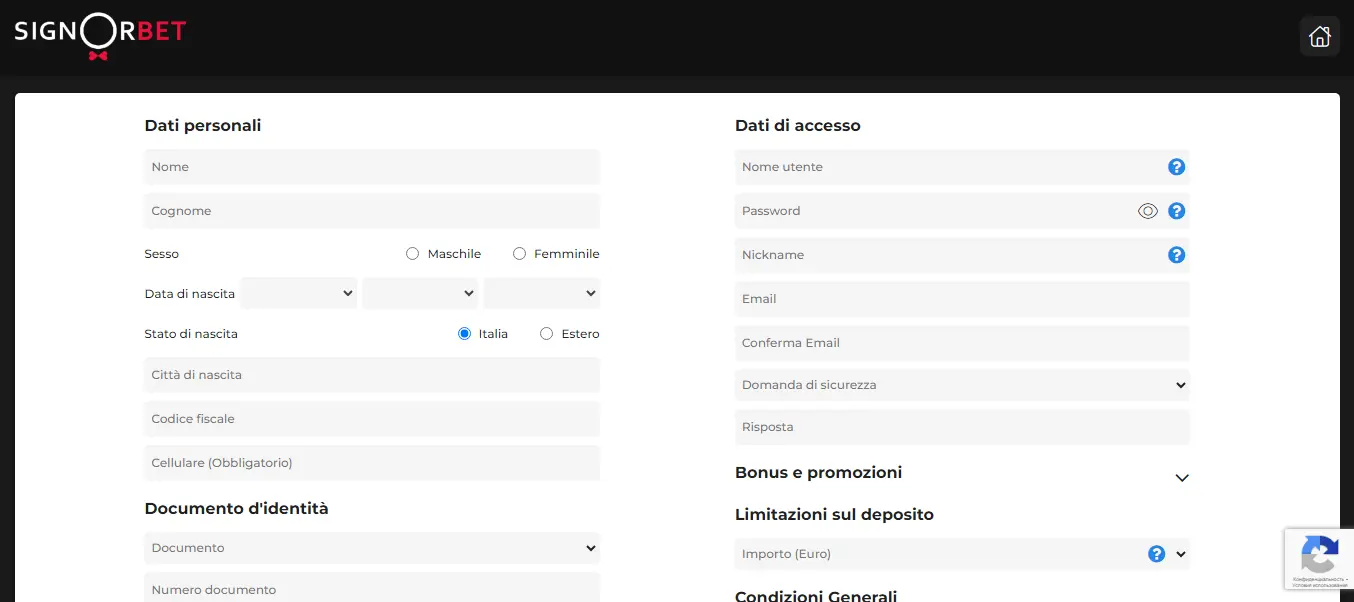Expand the Bonus e promozioni section
The height and width of the screenshot is (602, 1354).
[1181, 478]
